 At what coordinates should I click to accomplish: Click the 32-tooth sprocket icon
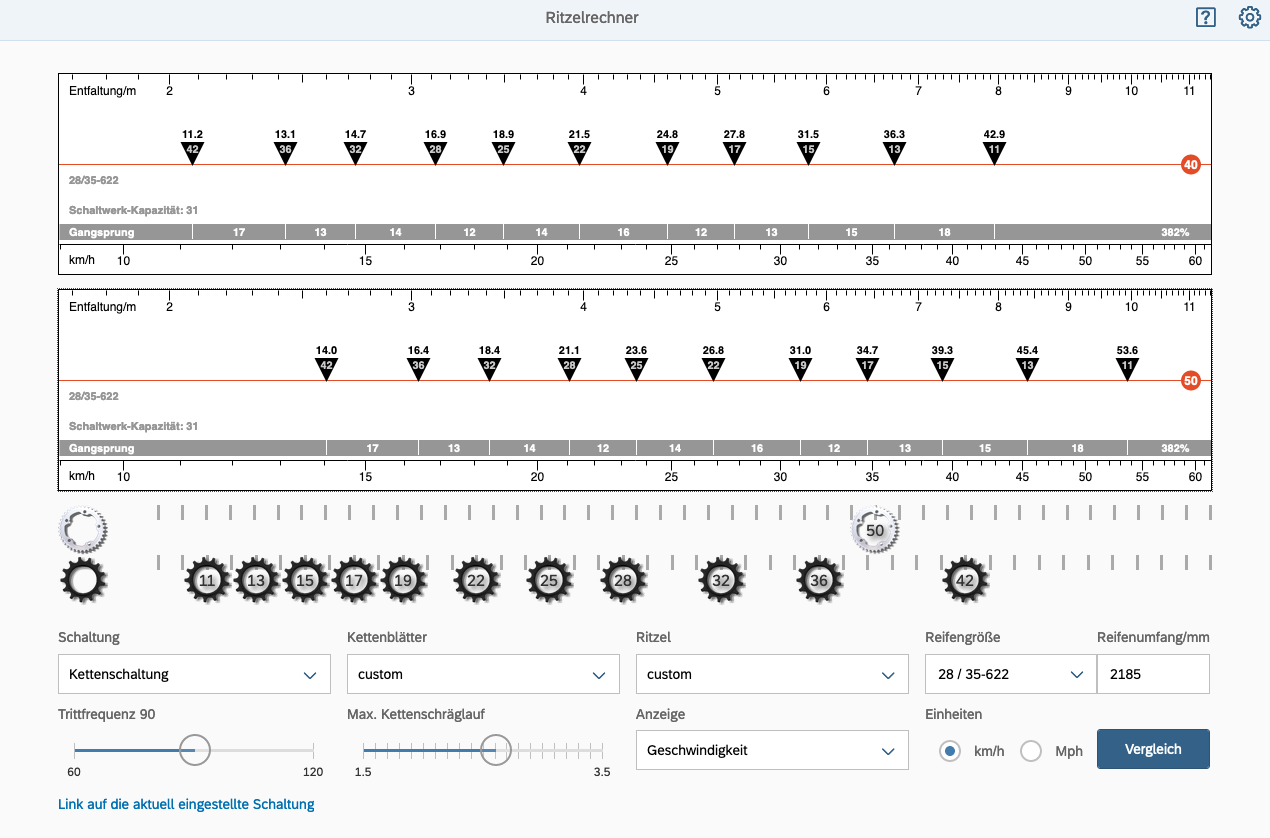tap(721, 580)
